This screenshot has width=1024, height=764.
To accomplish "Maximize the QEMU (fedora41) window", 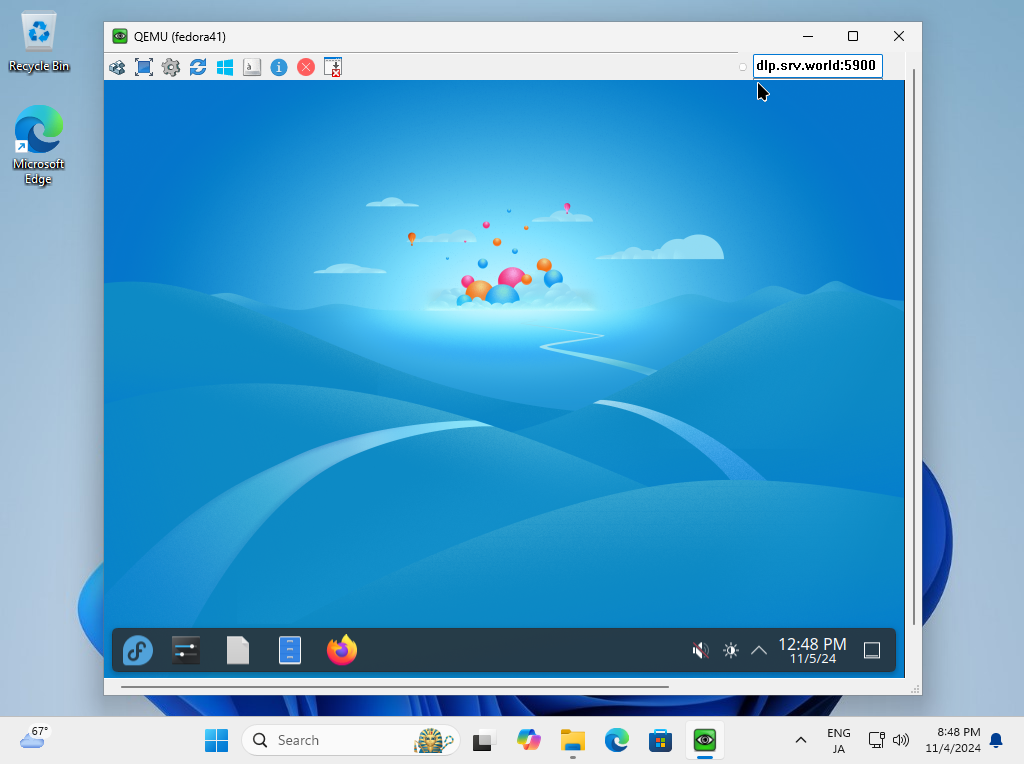I will 853,37.
